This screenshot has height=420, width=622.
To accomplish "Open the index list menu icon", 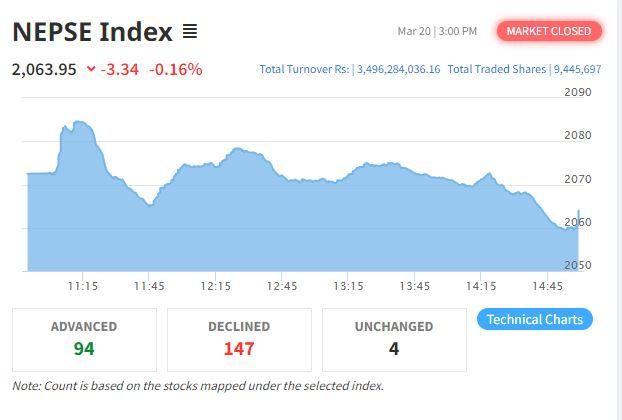I will (x=190, y=31).
